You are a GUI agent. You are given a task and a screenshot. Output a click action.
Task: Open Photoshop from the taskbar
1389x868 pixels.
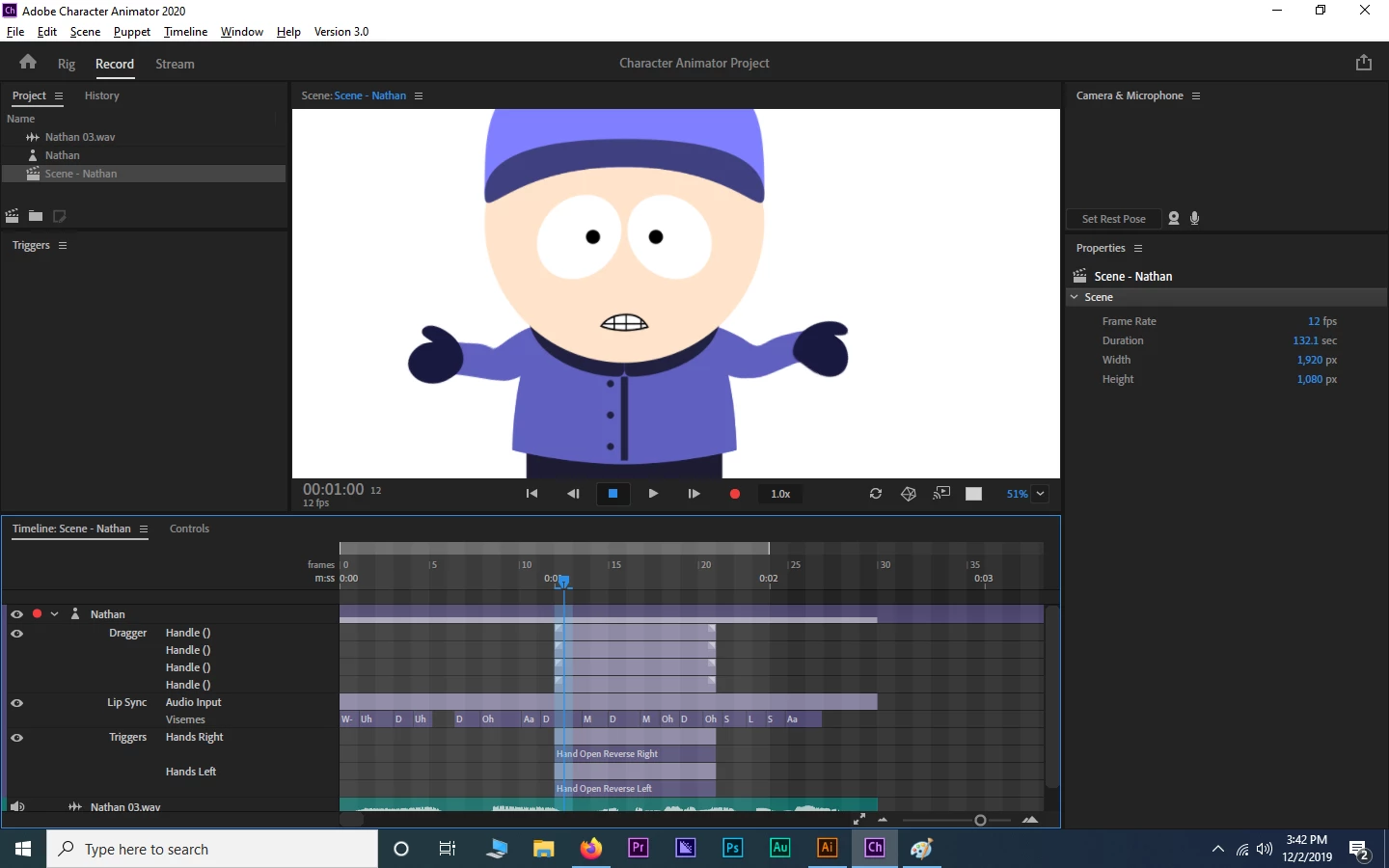(x=733, y=849)
